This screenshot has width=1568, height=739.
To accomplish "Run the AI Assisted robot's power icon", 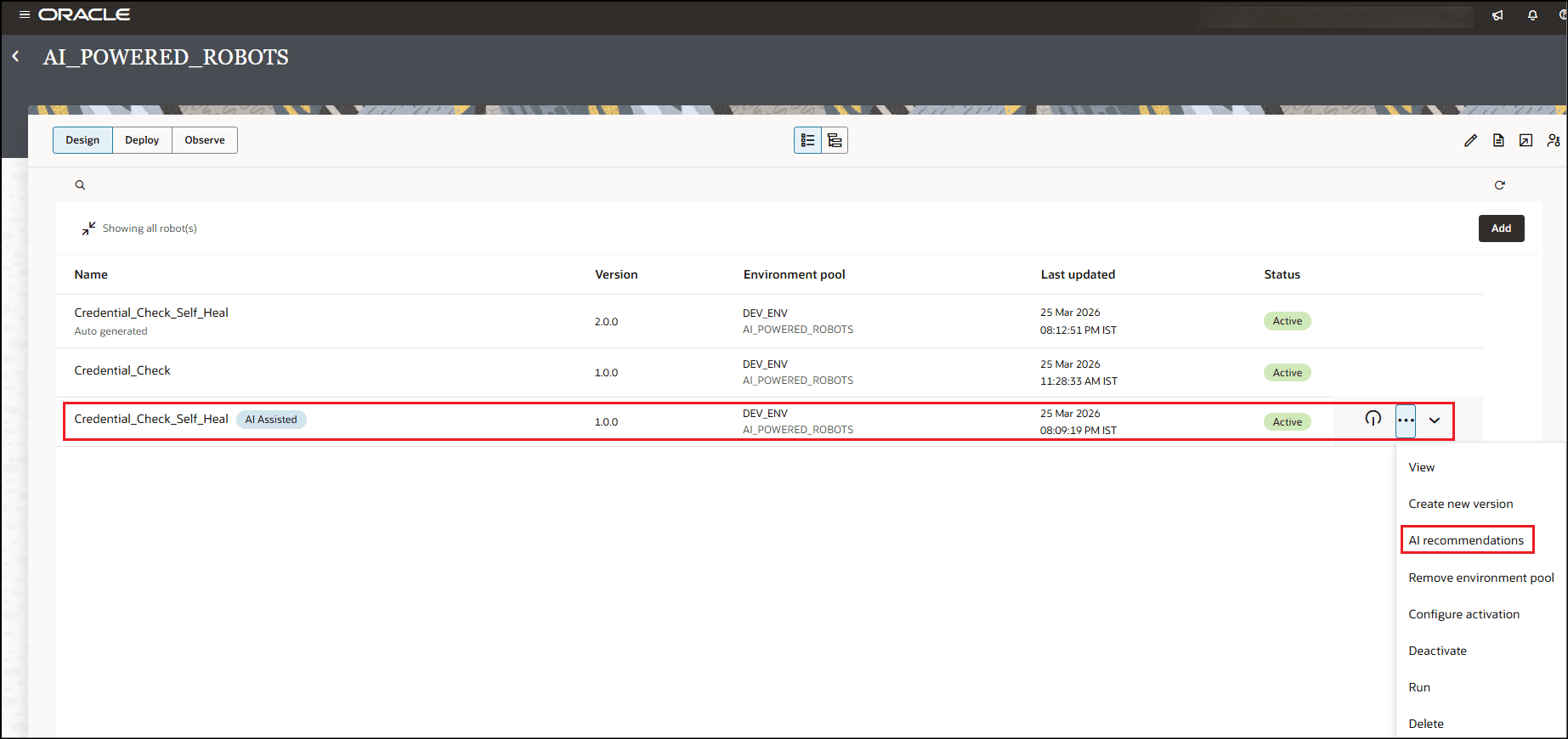I will (1373, 418).
